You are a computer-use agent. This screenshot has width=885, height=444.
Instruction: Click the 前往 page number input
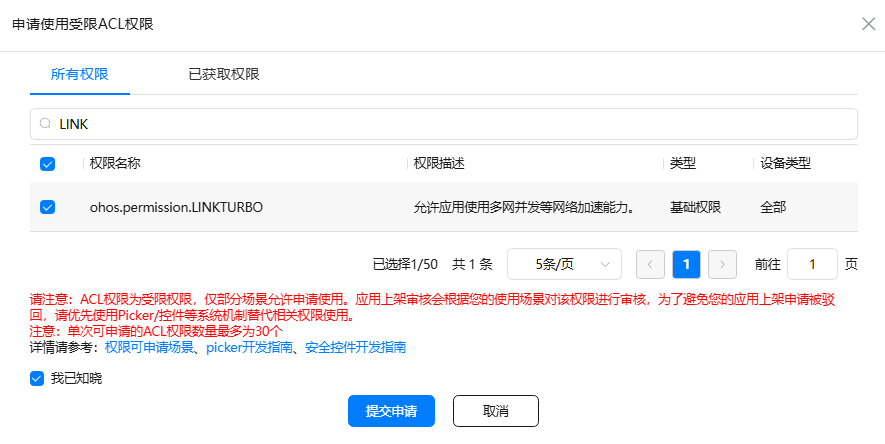point(812,264)
